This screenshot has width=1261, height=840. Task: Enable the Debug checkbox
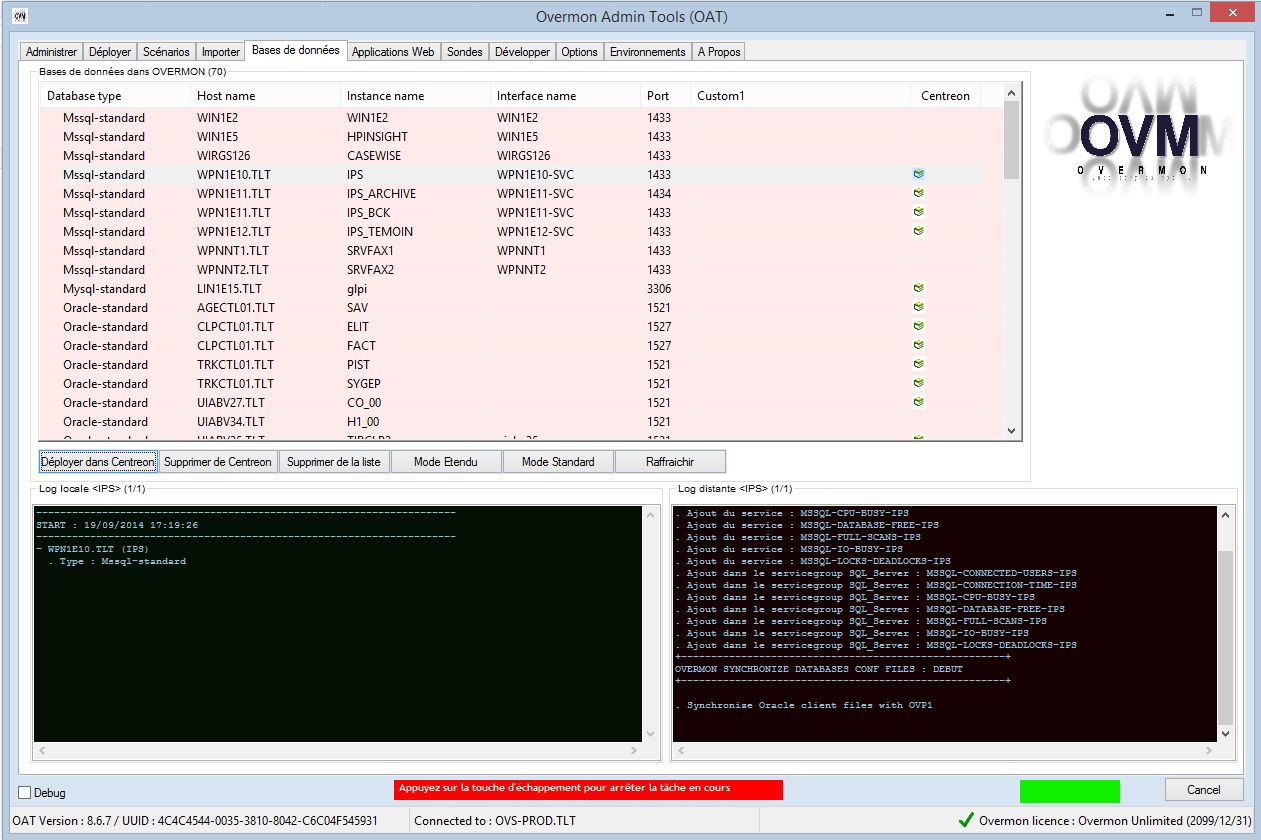point(25,793)
